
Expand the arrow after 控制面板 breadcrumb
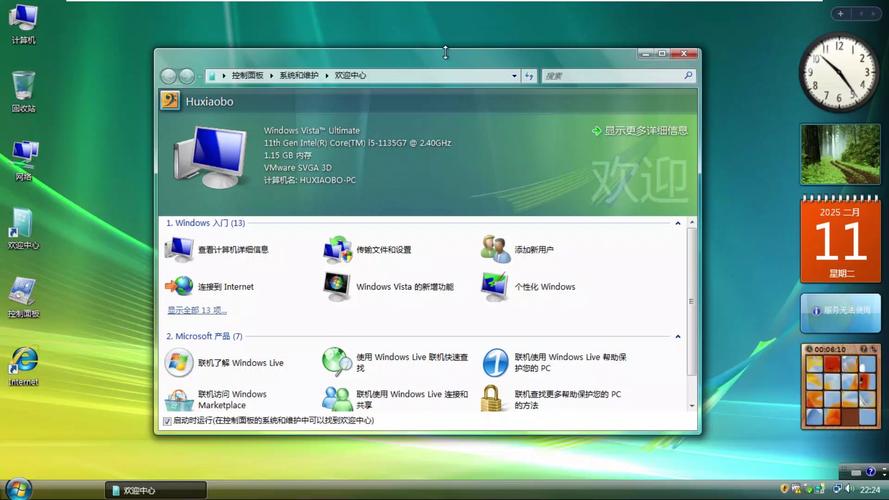(271, 75)
